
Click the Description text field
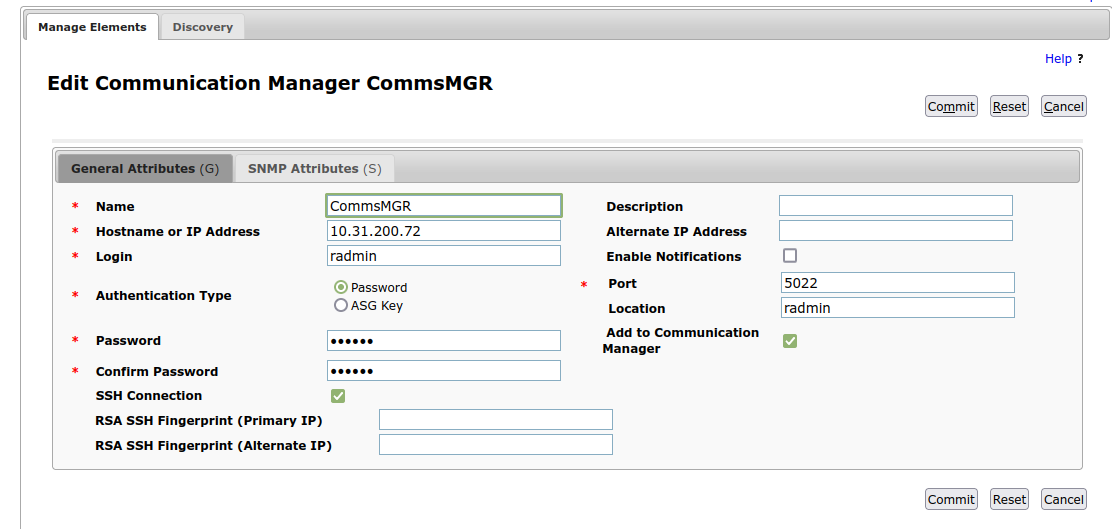[896, 206]
